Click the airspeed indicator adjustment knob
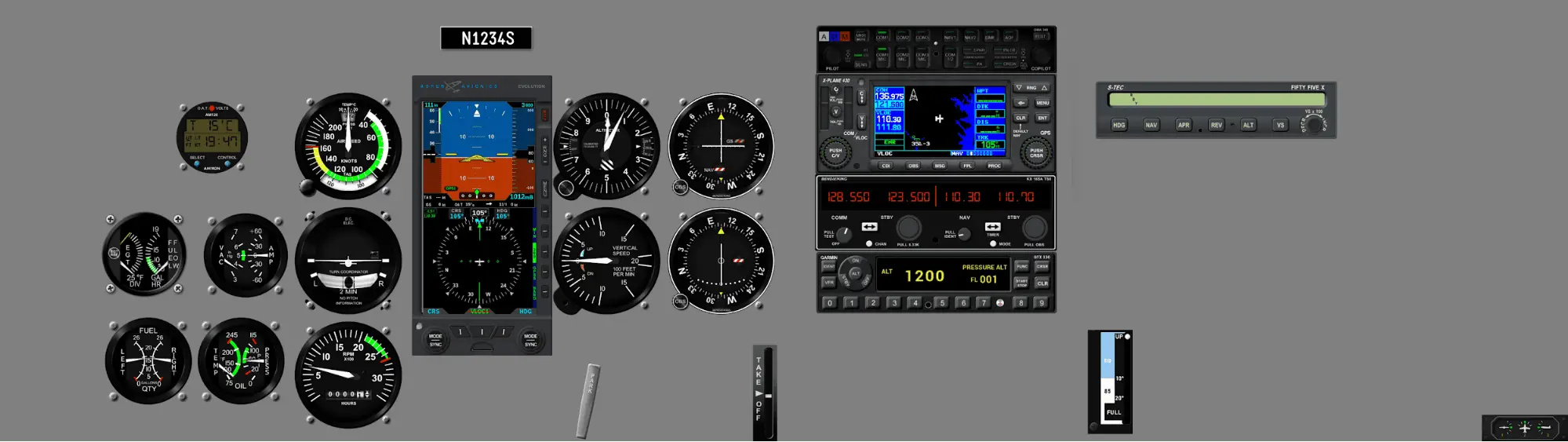 pyautogui.click(x=308, y=188)
